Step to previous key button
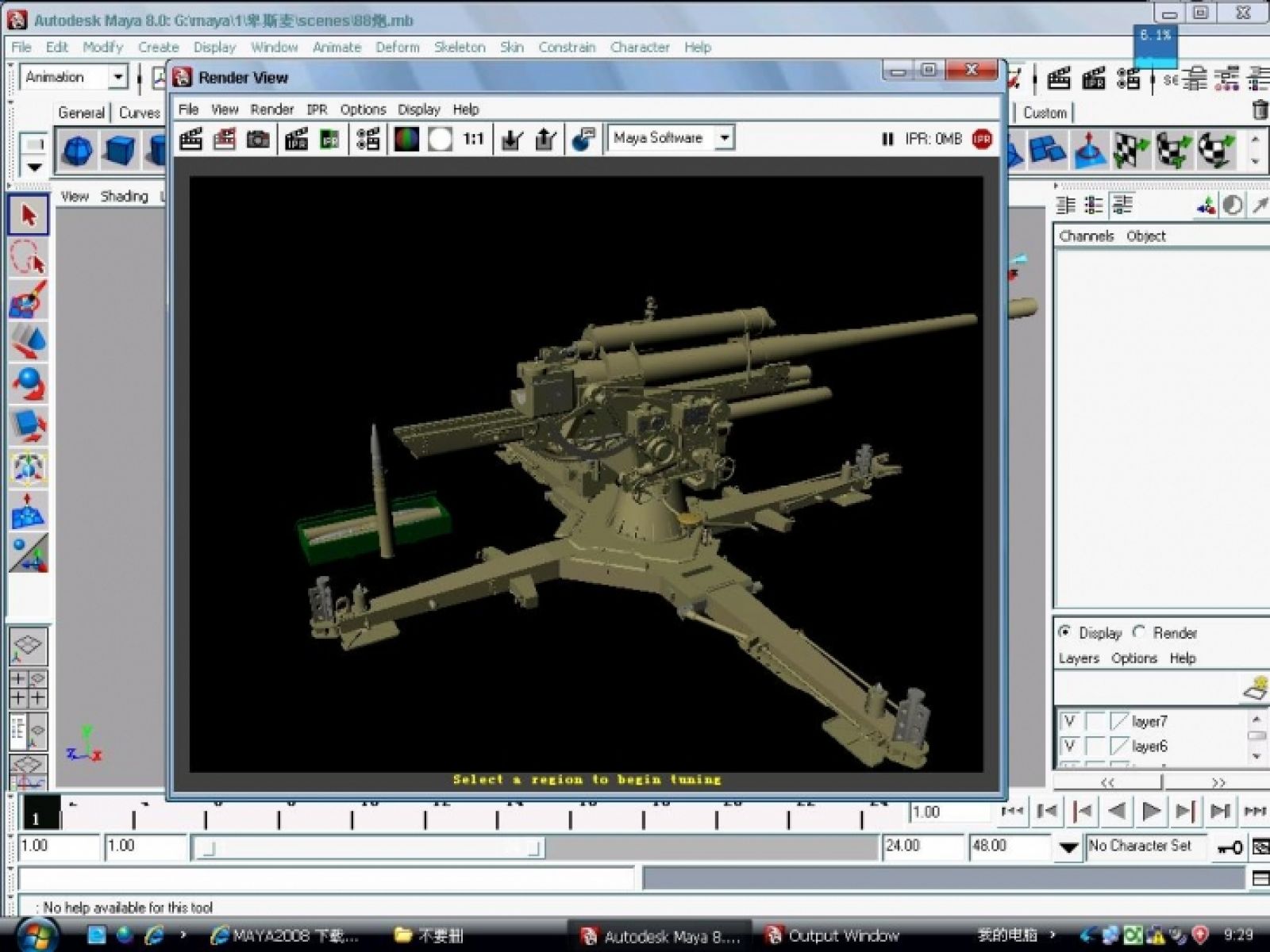1270x952 pixels. pyautogui.click(x=1082, y=811)
